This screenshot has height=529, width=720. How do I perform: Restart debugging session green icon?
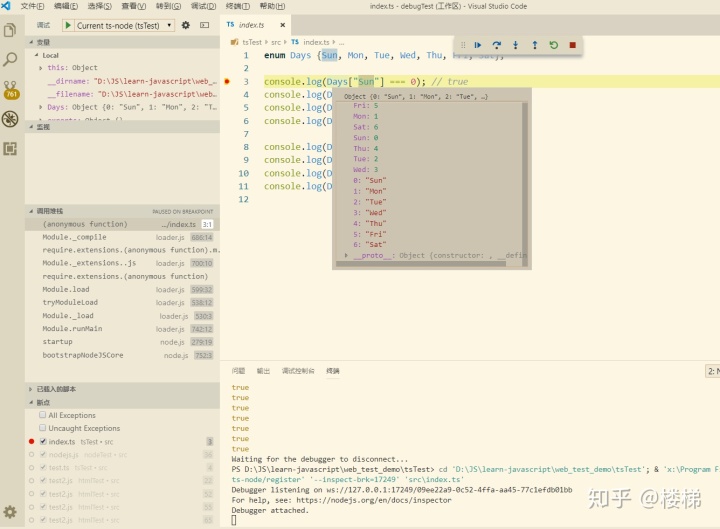[x=554, y=45]
